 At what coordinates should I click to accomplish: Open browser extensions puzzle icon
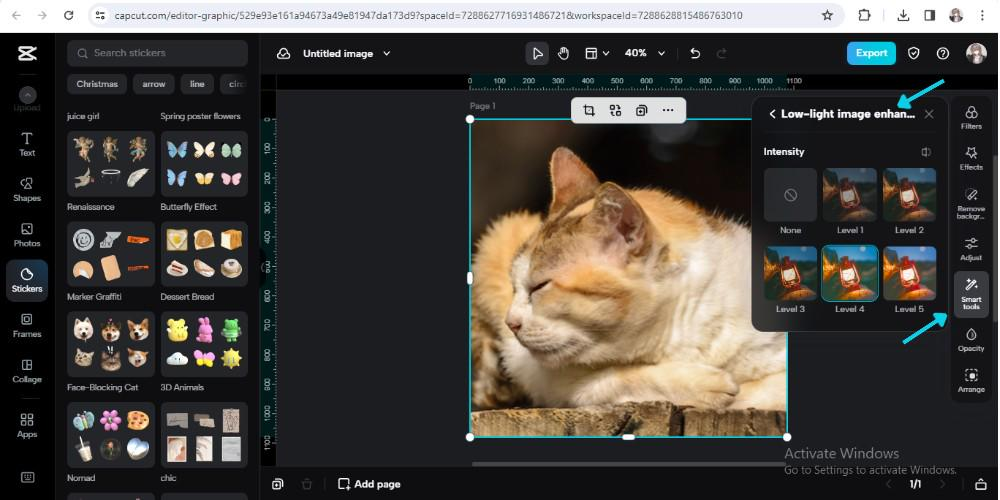[864, 15]
